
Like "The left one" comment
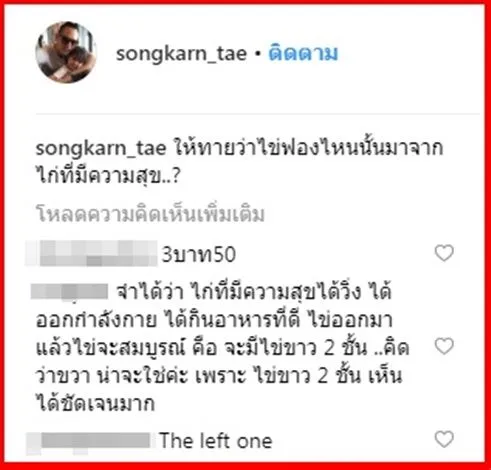point(444,439)
